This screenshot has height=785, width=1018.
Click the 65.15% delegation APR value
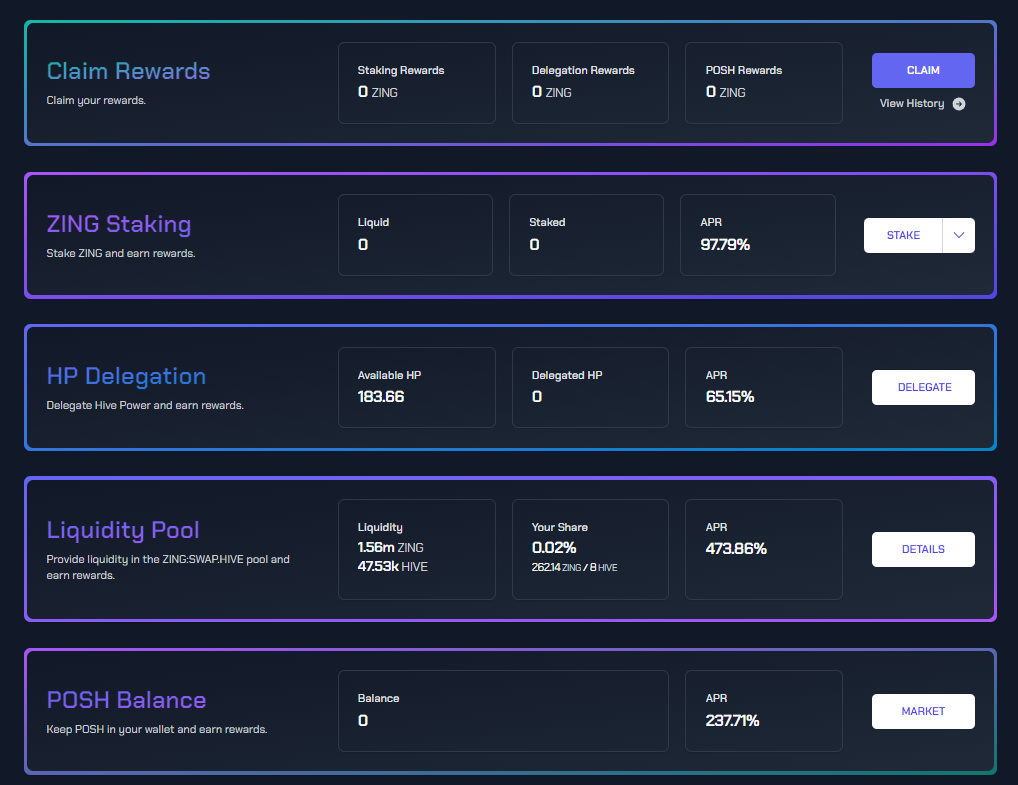730,397
